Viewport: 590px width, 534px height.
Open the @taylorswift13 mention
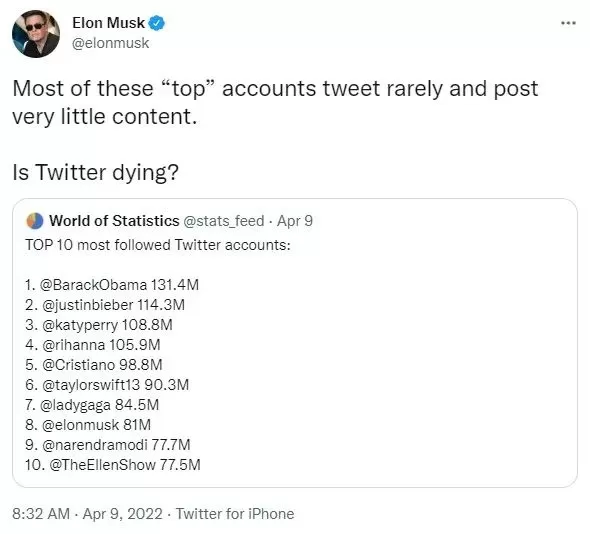pos(91,385)
